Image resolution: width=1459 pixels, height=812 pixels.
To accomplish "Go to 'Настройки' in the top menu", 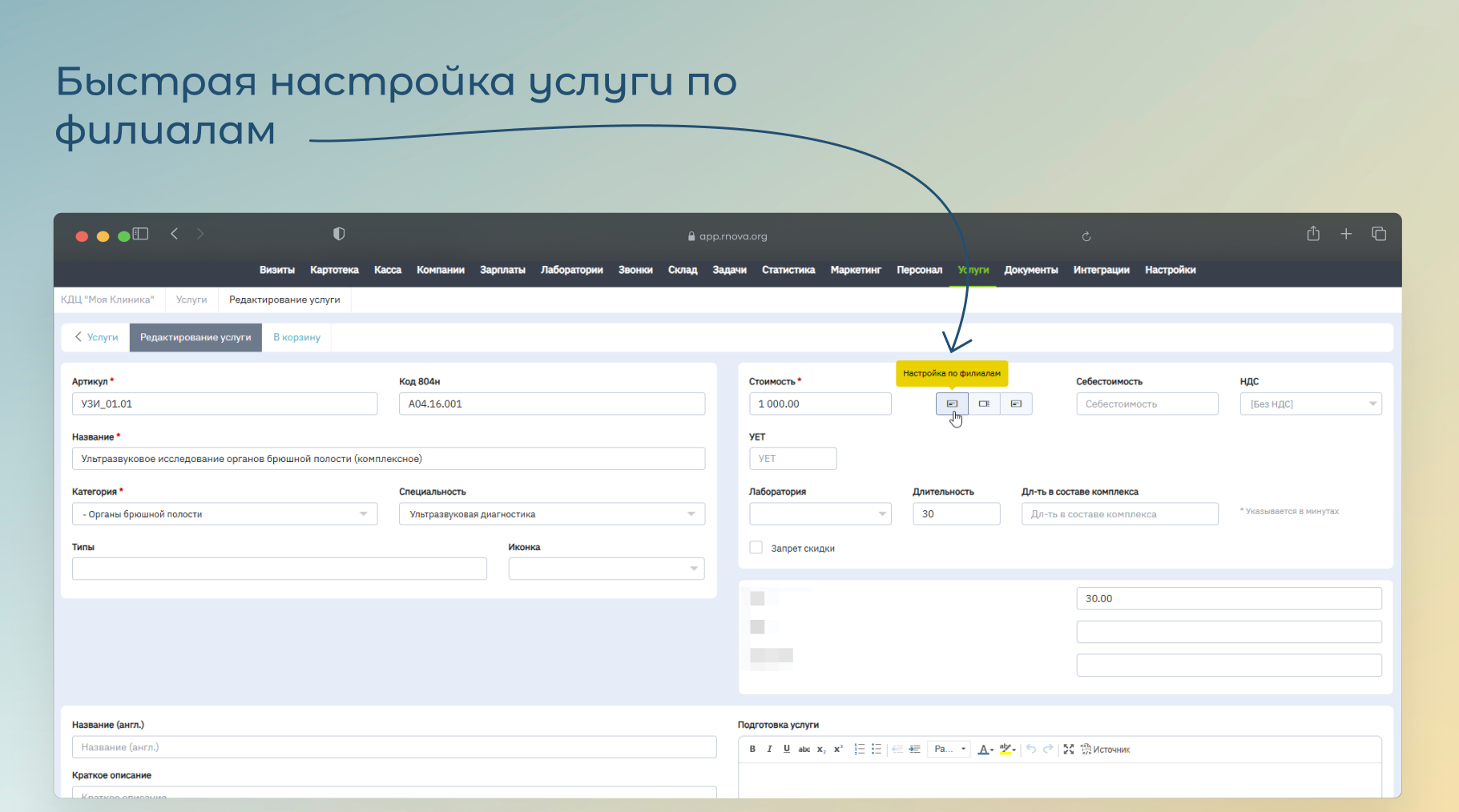I will (x=1170, y=270).
